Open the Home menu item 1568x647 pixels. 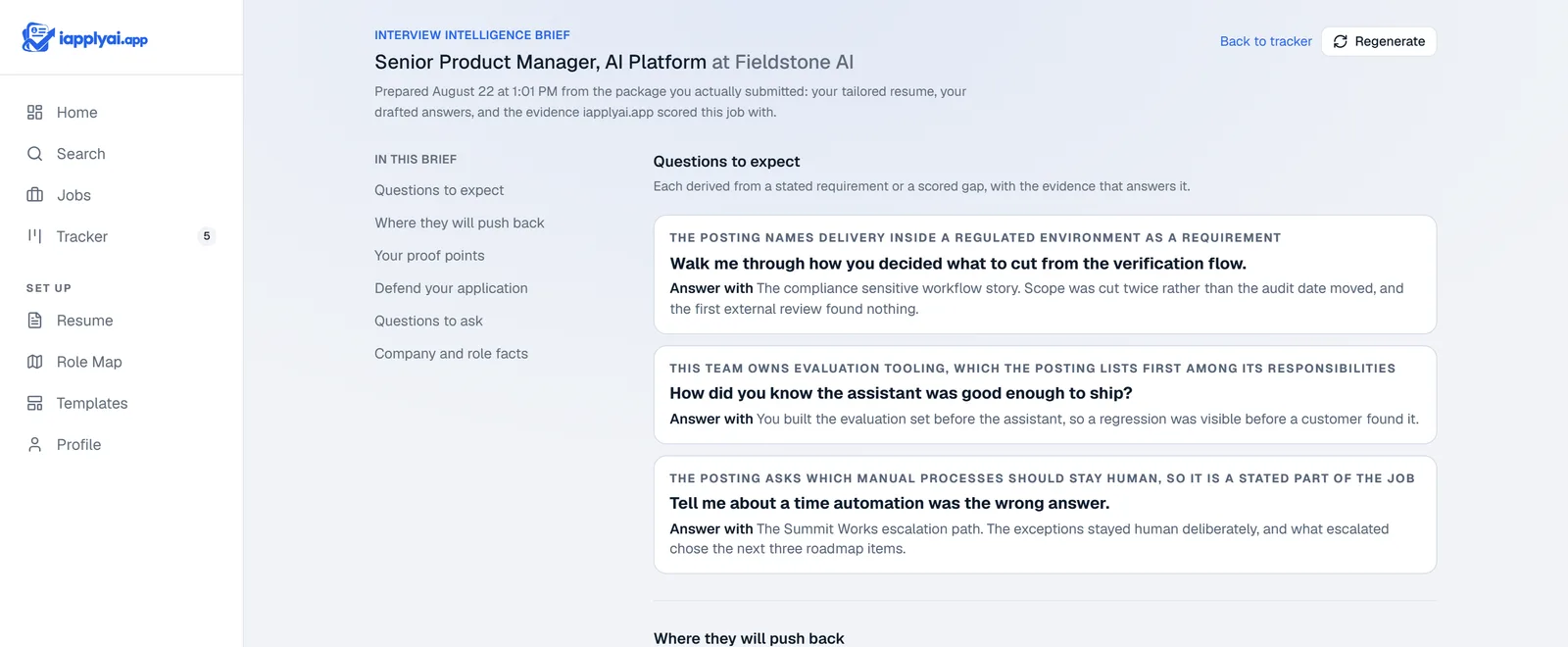(x=122, y=113)
